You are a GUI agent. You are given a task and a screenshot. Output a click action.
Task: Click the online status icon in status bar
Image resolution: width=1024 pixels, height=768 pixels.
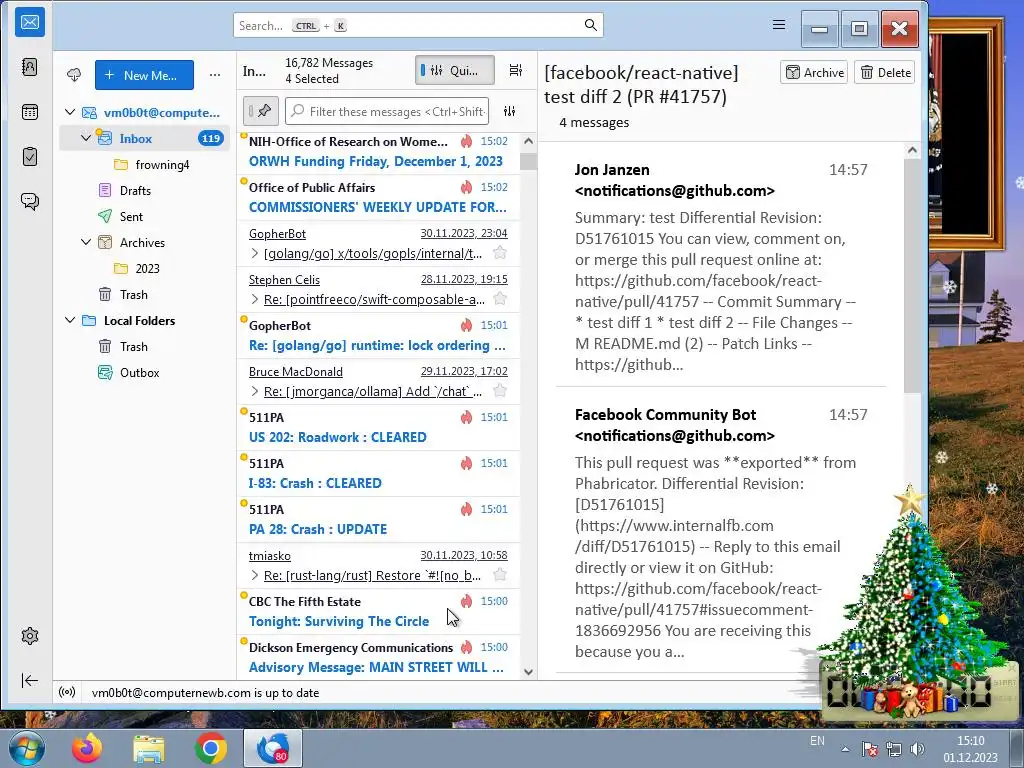(x=67, y=692)
